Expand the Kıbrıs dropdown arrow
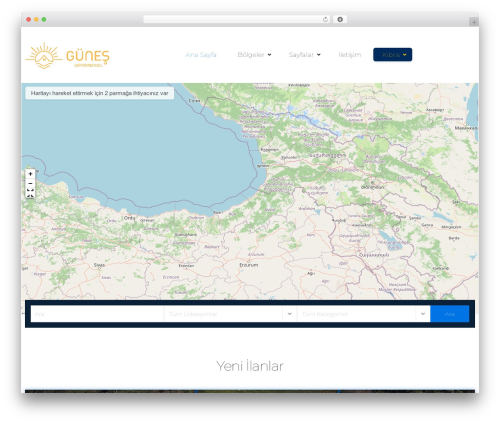 pyautogui.click(x=404, y=55)
